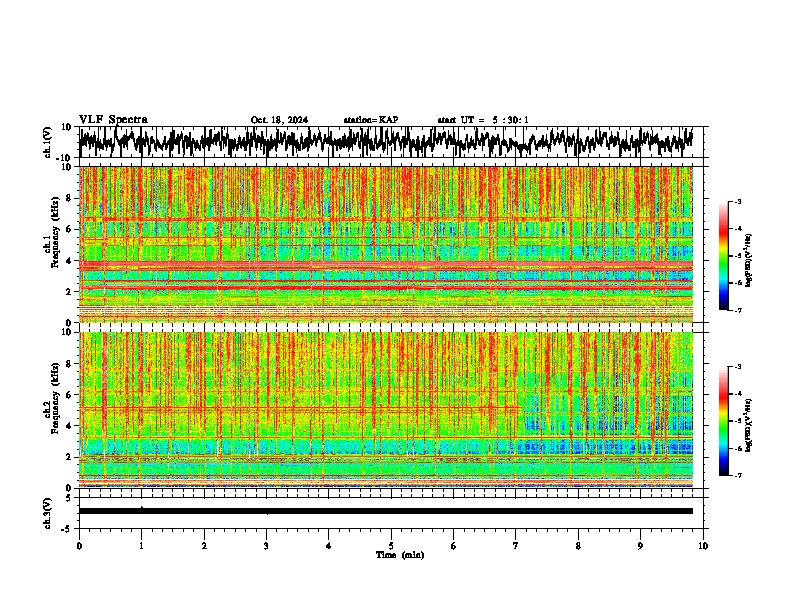This screenshot has width=792, height=612.
Task: Click the time axis tick label "6"
Action: [454, 546]
